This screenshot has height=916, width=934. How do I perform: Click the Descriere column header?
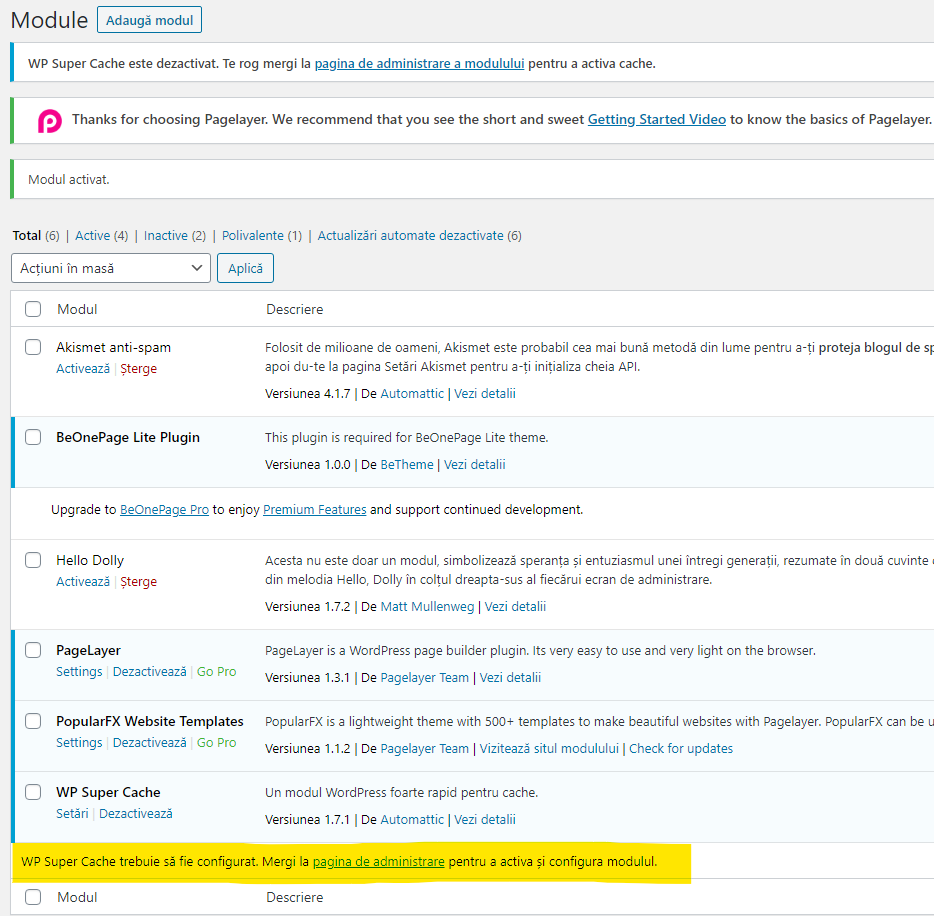tap(295, 309)
